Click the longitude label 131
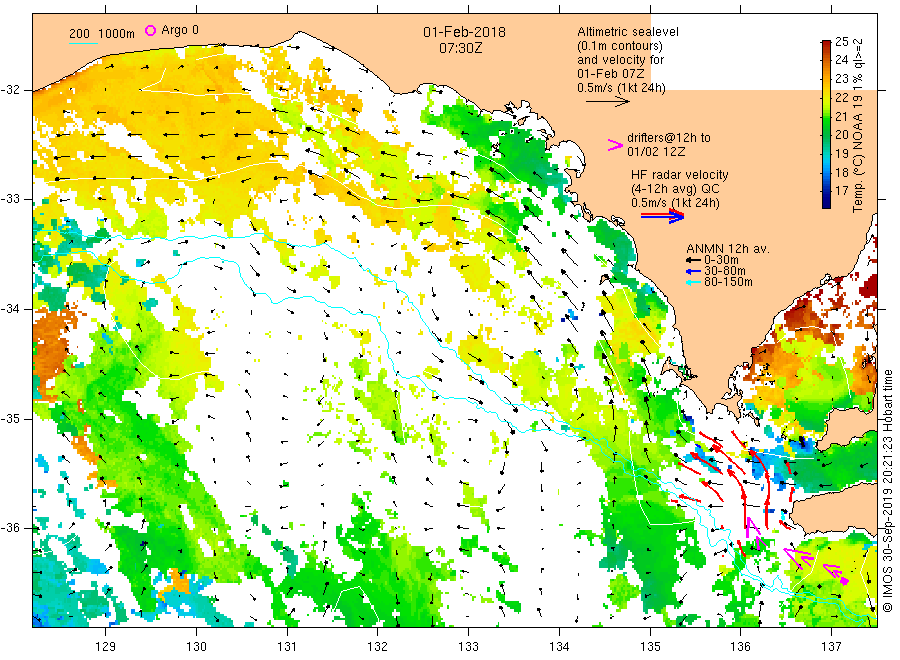 pos(287,647)
